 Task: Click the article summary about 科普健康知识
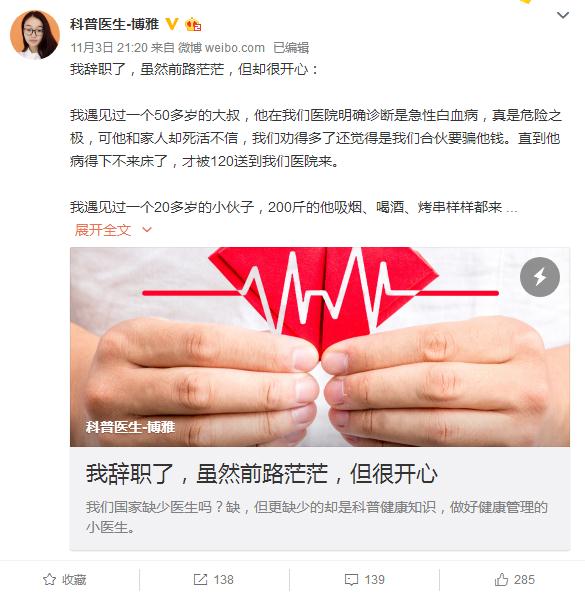click(x=316, y=517)
